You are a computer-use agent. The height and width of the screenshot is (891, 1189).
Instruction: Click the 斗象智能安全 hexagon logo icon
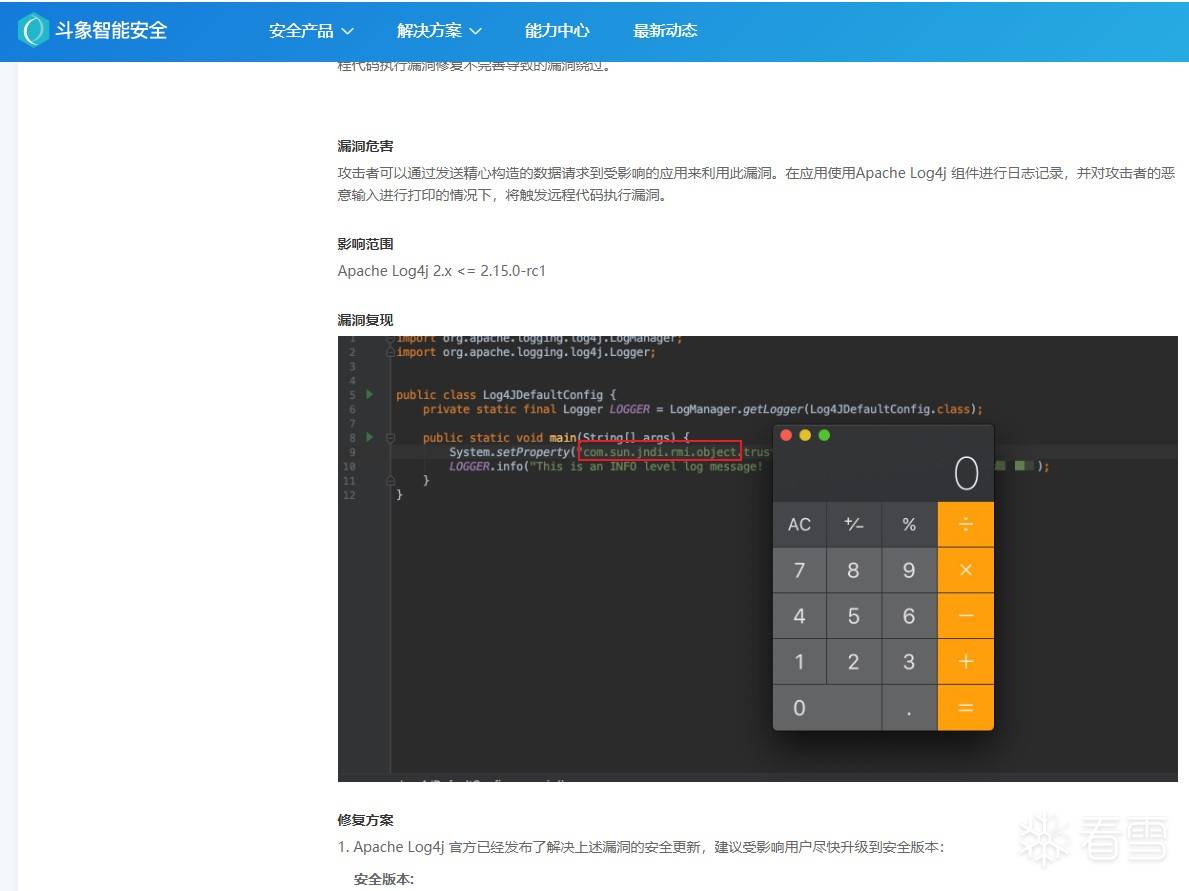[33, 30]
